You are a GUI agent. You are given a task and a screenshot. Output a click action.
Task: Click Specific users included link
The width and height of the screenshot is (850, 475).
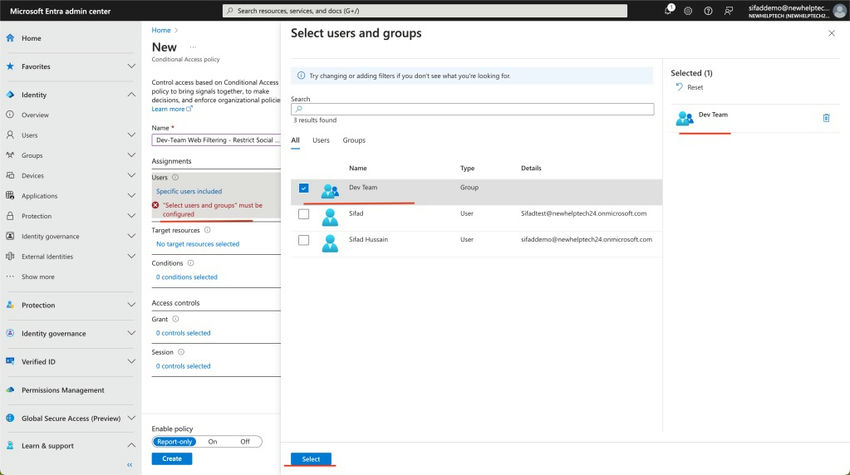(189, 191)
